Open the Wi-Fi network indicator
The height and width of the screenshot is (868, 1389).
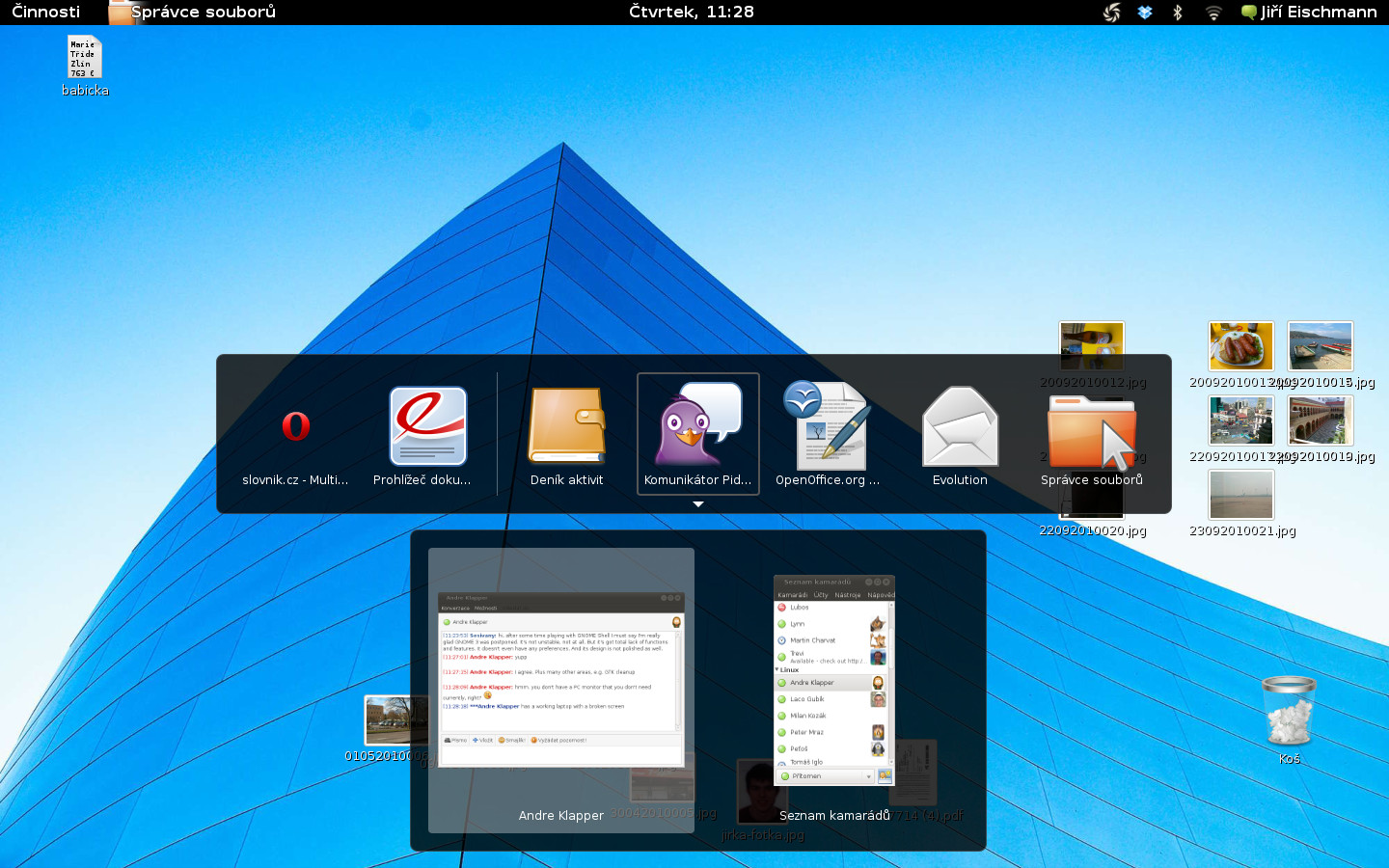(1213, 13)
